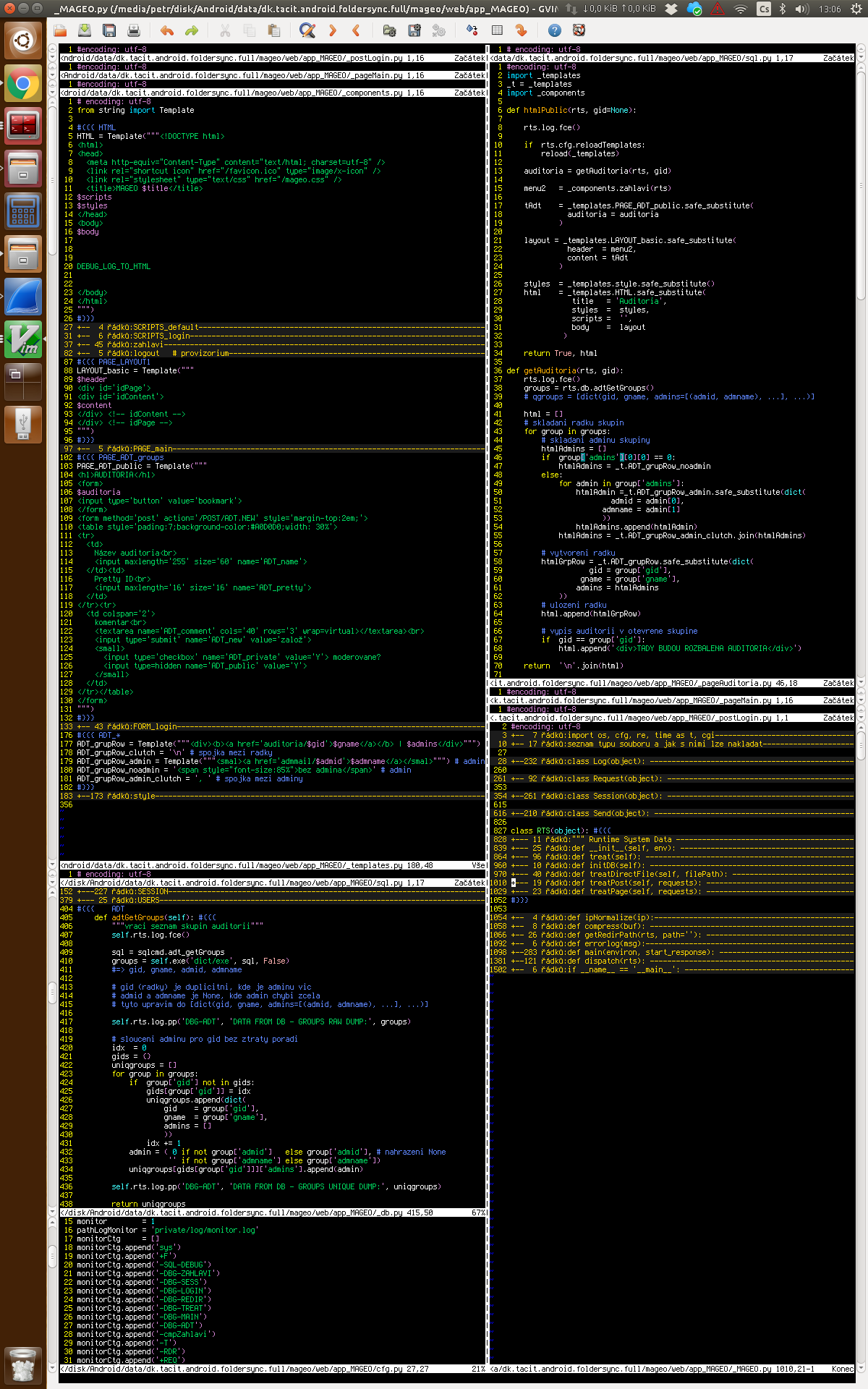Screen dimensions: 868x1389
Task: Click the Find help lifebuoy icon
Action: [579, 30]
